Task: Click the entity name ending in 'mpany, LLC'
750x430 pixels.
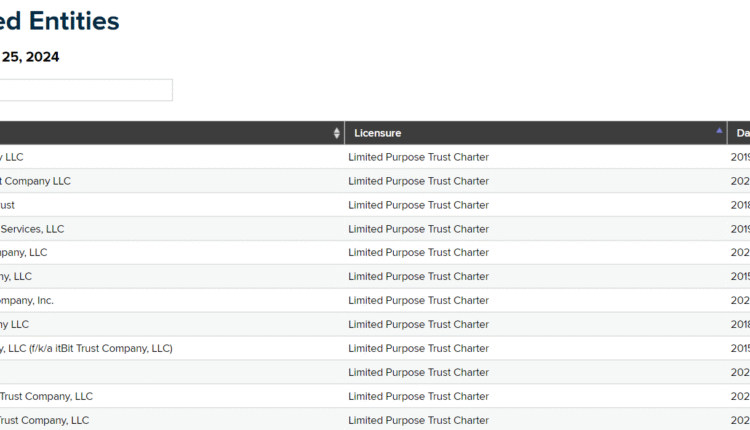Action: tap(24, 253)
